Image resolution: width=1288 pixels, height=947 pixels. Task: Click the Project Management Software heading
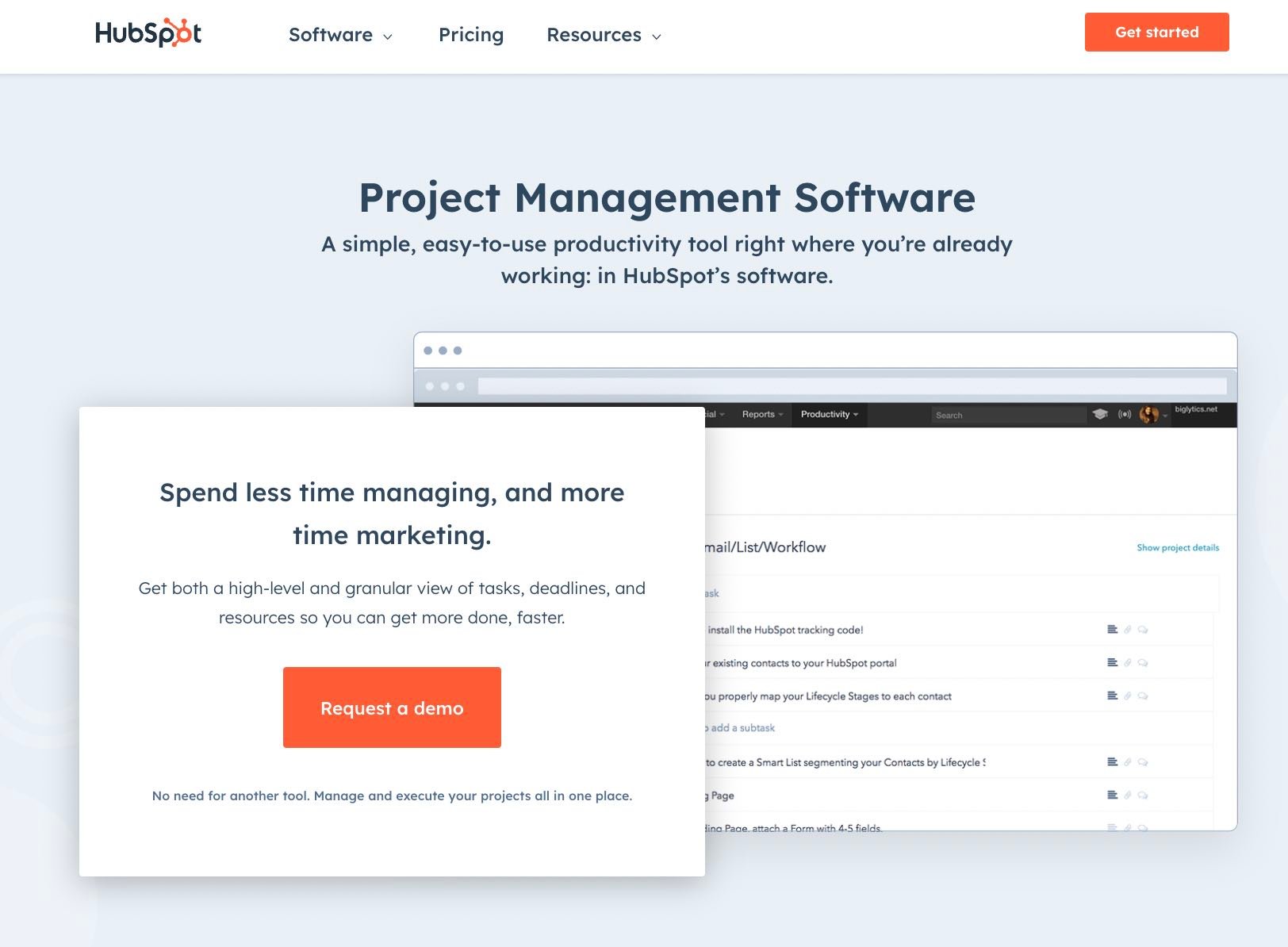coord(667,197)
